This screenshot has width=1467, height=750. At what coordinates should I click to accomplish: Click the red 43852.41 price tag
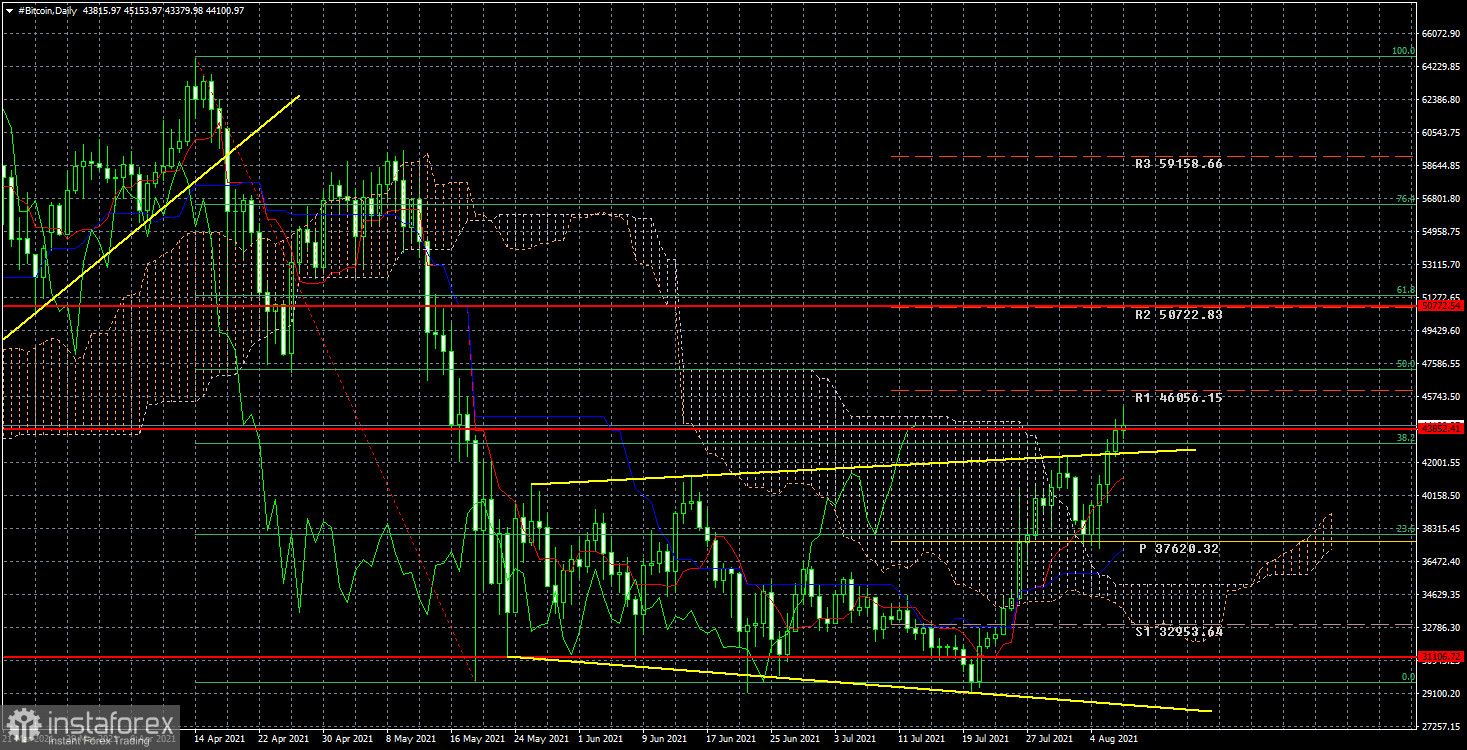[1442, 428]
